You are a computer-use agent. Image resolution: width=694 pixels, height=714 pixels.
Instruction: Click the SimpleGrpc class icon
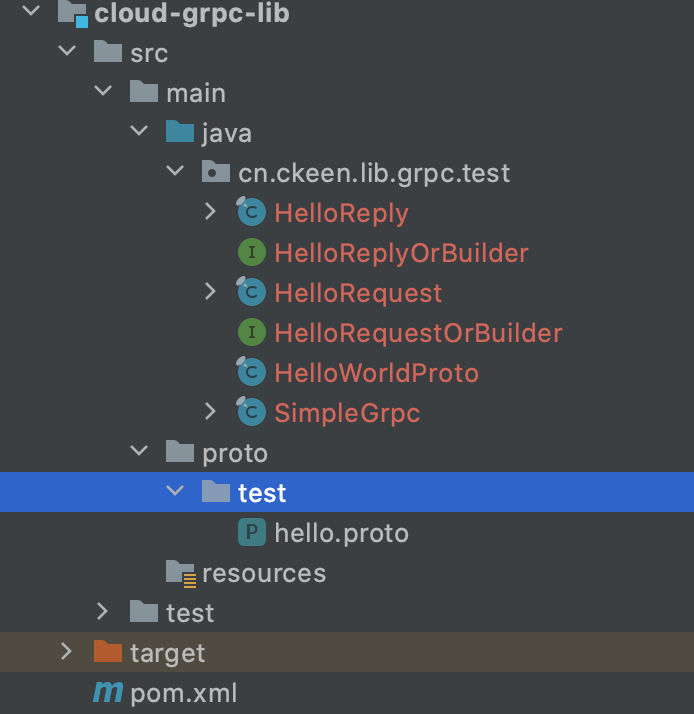pyautogui.click(x=251, y=412)
